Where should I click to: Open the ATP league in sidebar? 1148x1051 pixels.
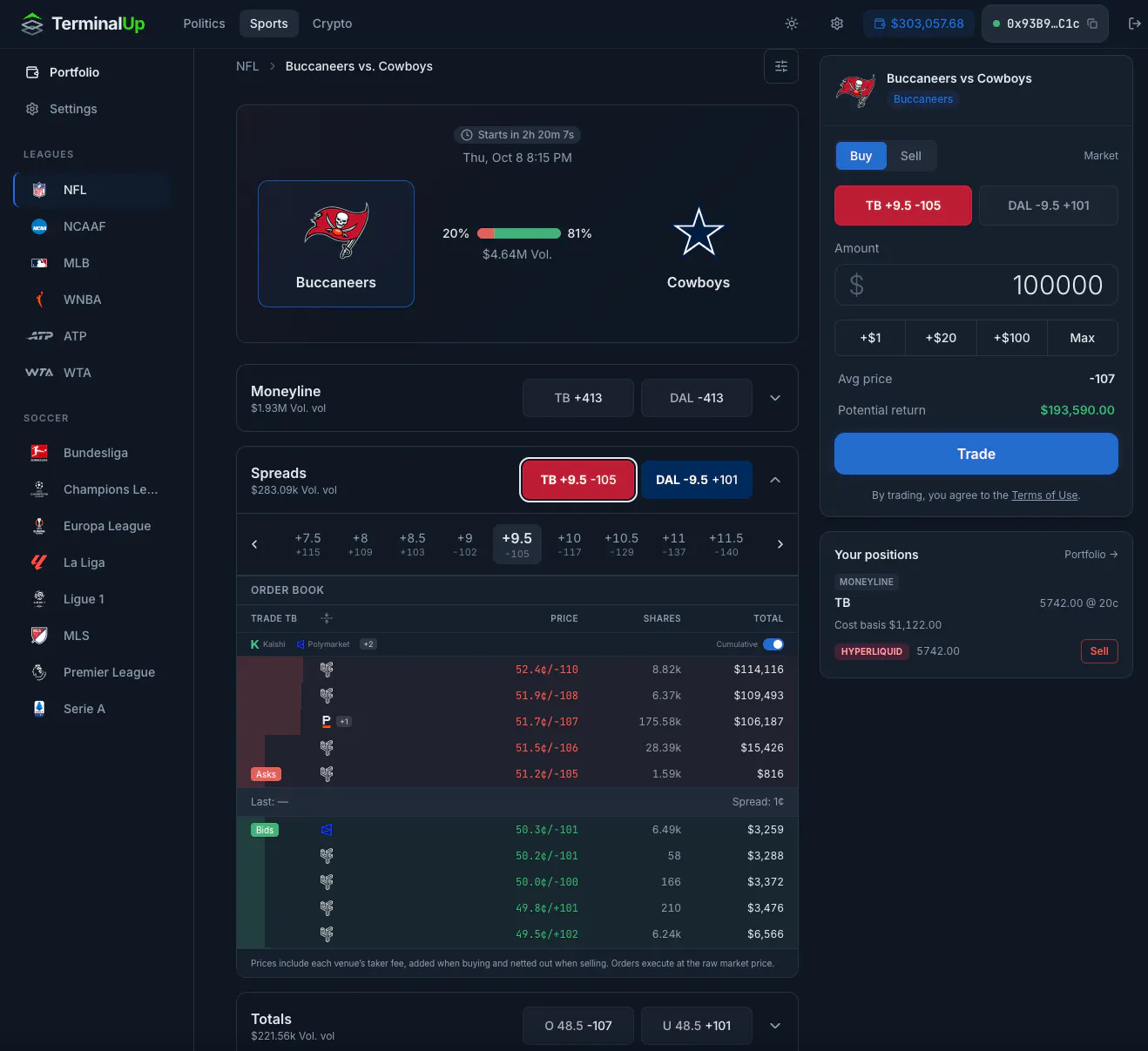pos(91,336)
